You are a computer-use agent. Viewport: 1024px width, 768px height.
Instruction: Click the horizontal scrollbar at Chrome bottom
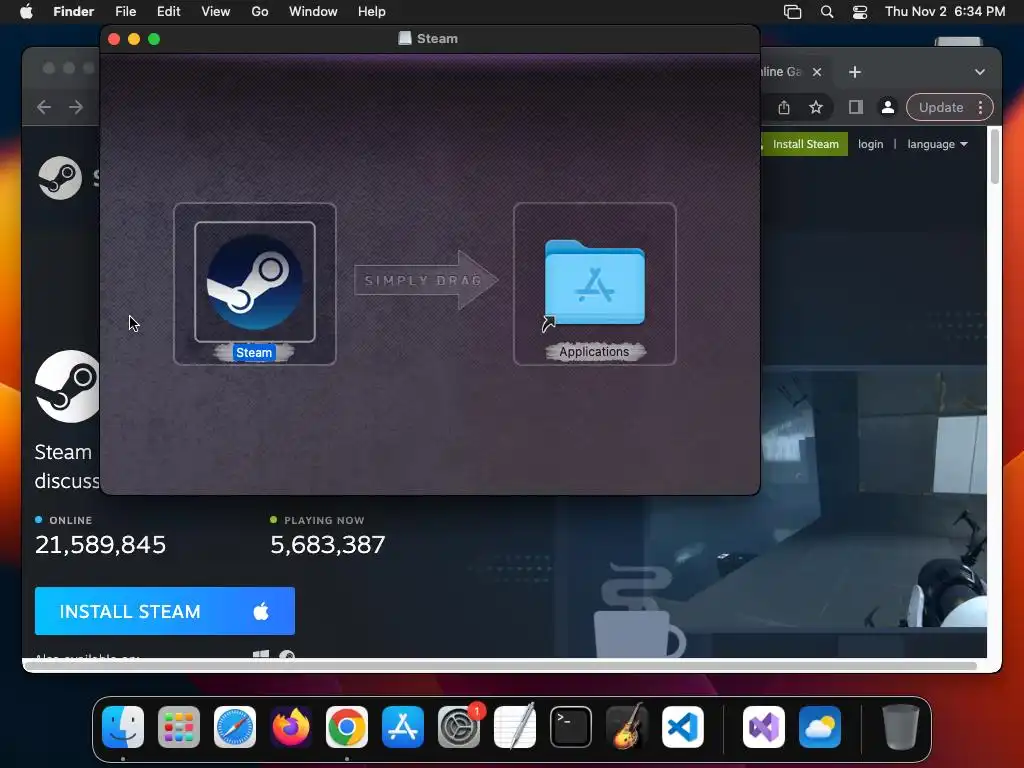500,665
